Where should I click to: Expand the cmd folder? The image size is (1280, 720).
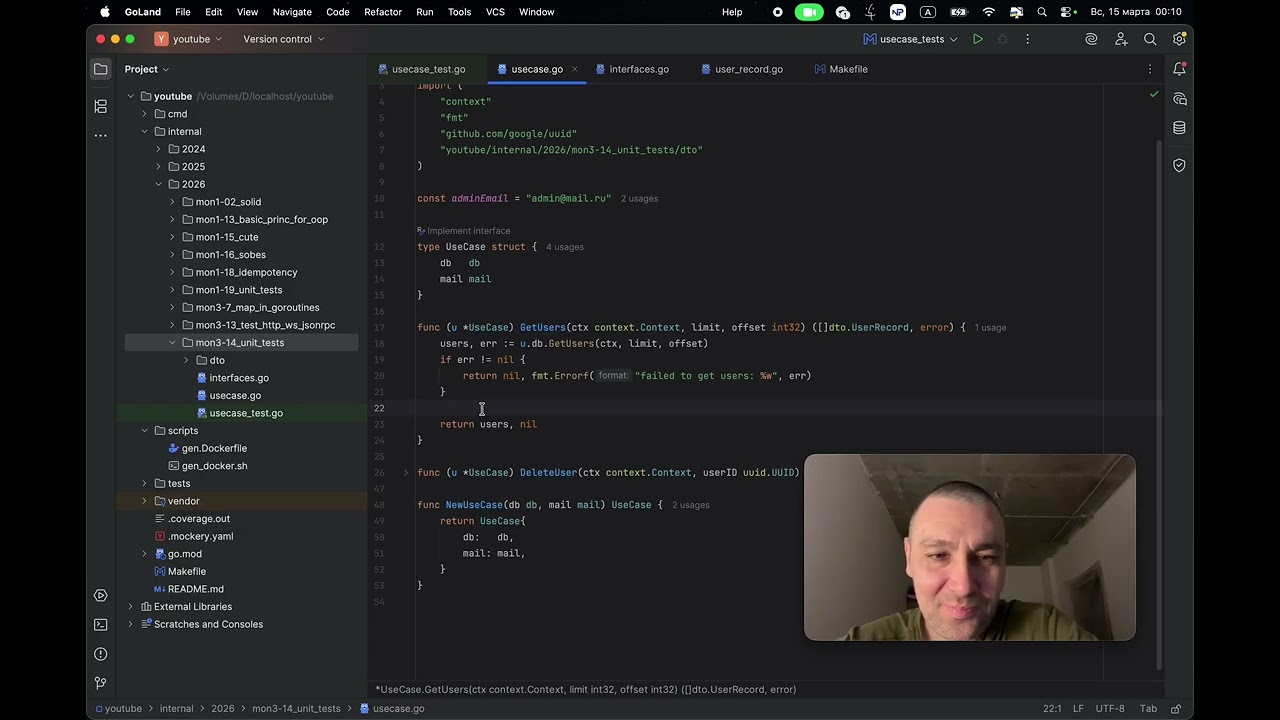tap(144, 114)
